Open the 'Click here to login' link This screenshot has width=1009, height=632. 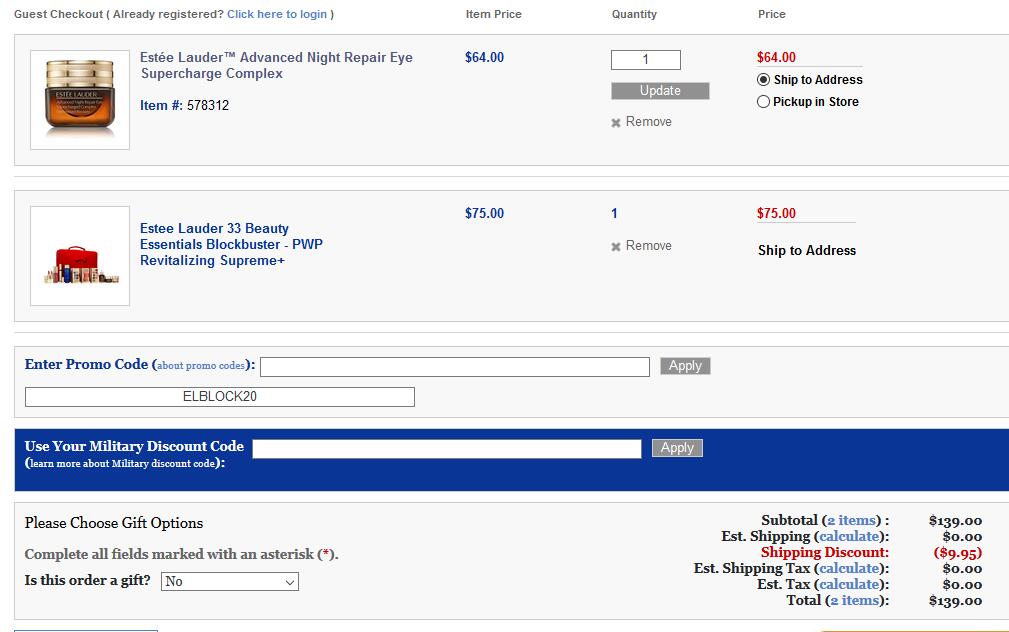tap(277, 14)
